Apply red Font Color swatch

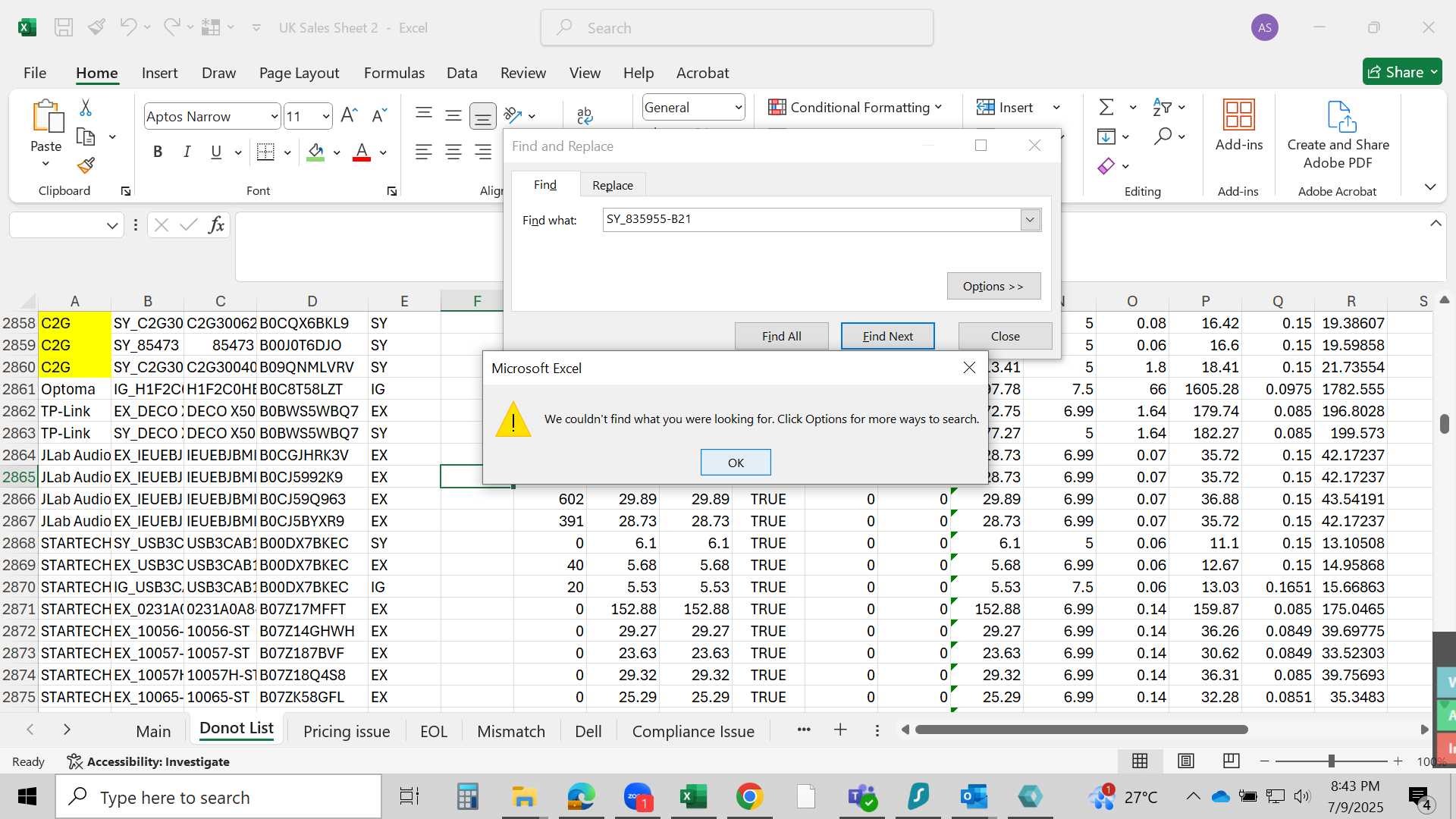(362, 152)
